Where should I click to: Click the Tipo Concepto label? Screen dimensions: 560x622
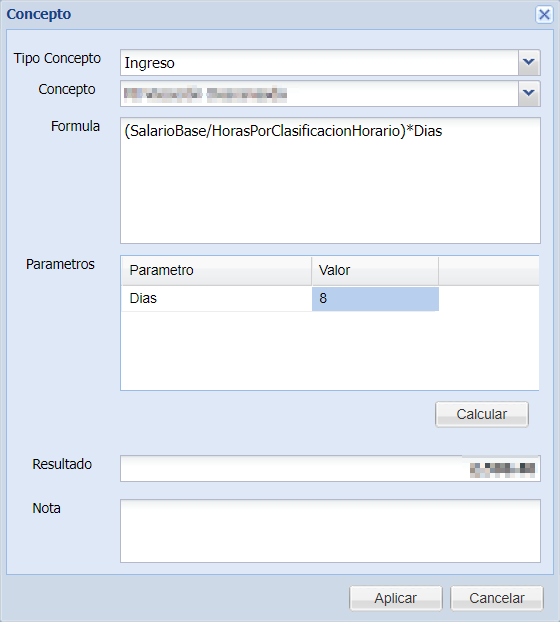point(58,58)
